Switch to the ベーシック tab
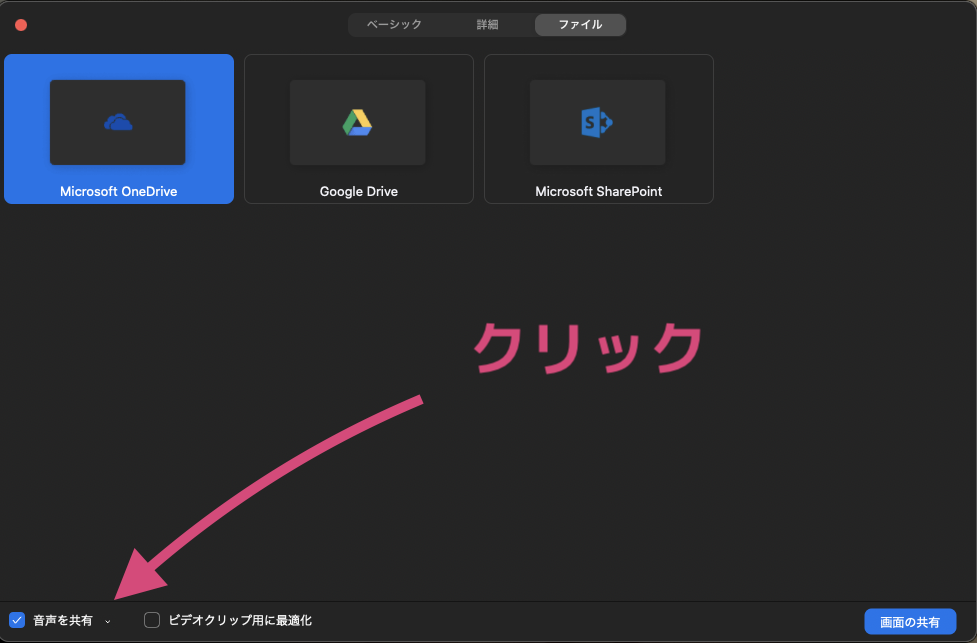Image resolution: width=977 pixels, height=643 pixels. [394, 25]
